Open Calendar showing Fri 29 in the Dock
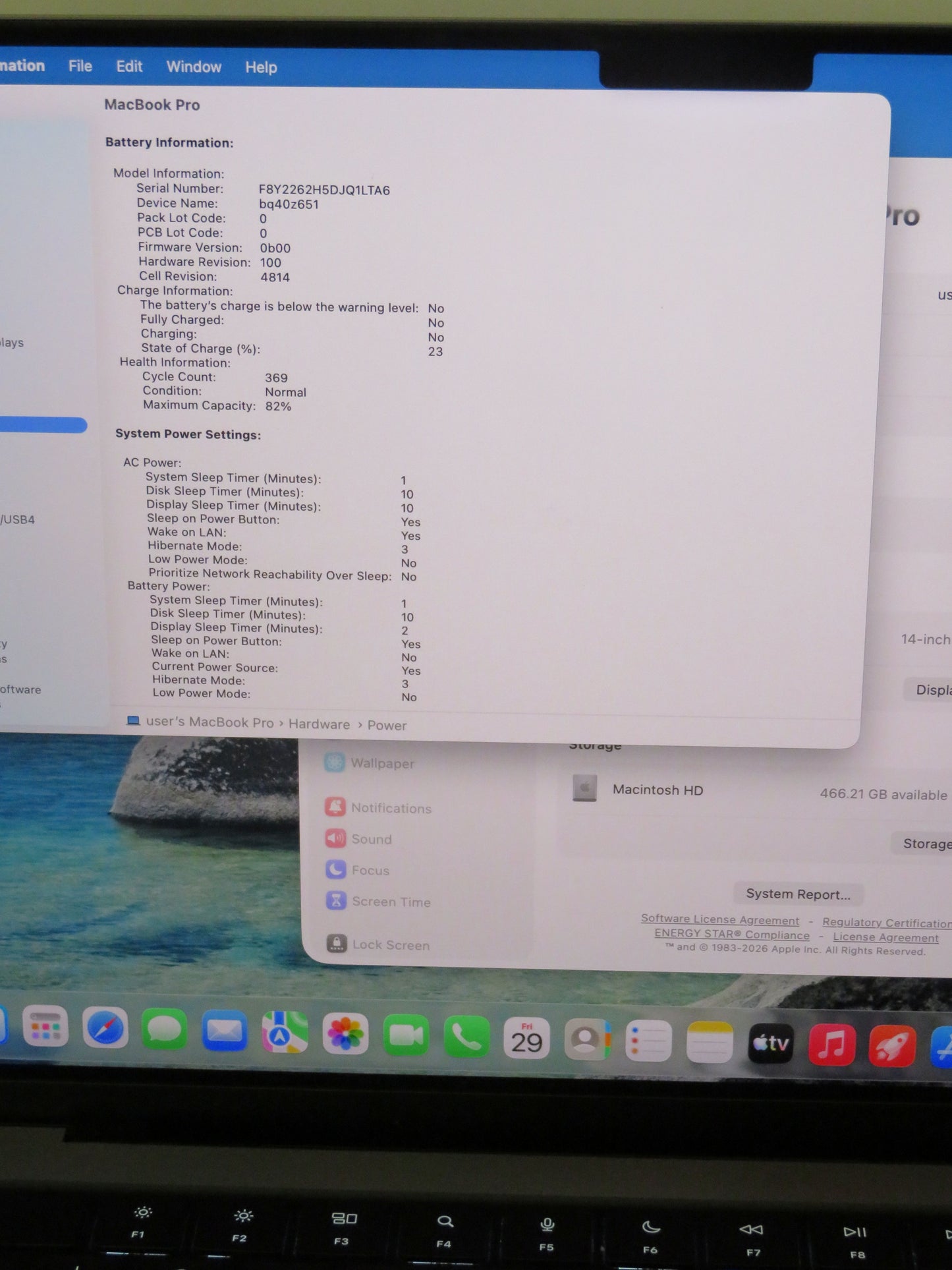Screen dimensions: 952x1270 point(526,1038)
